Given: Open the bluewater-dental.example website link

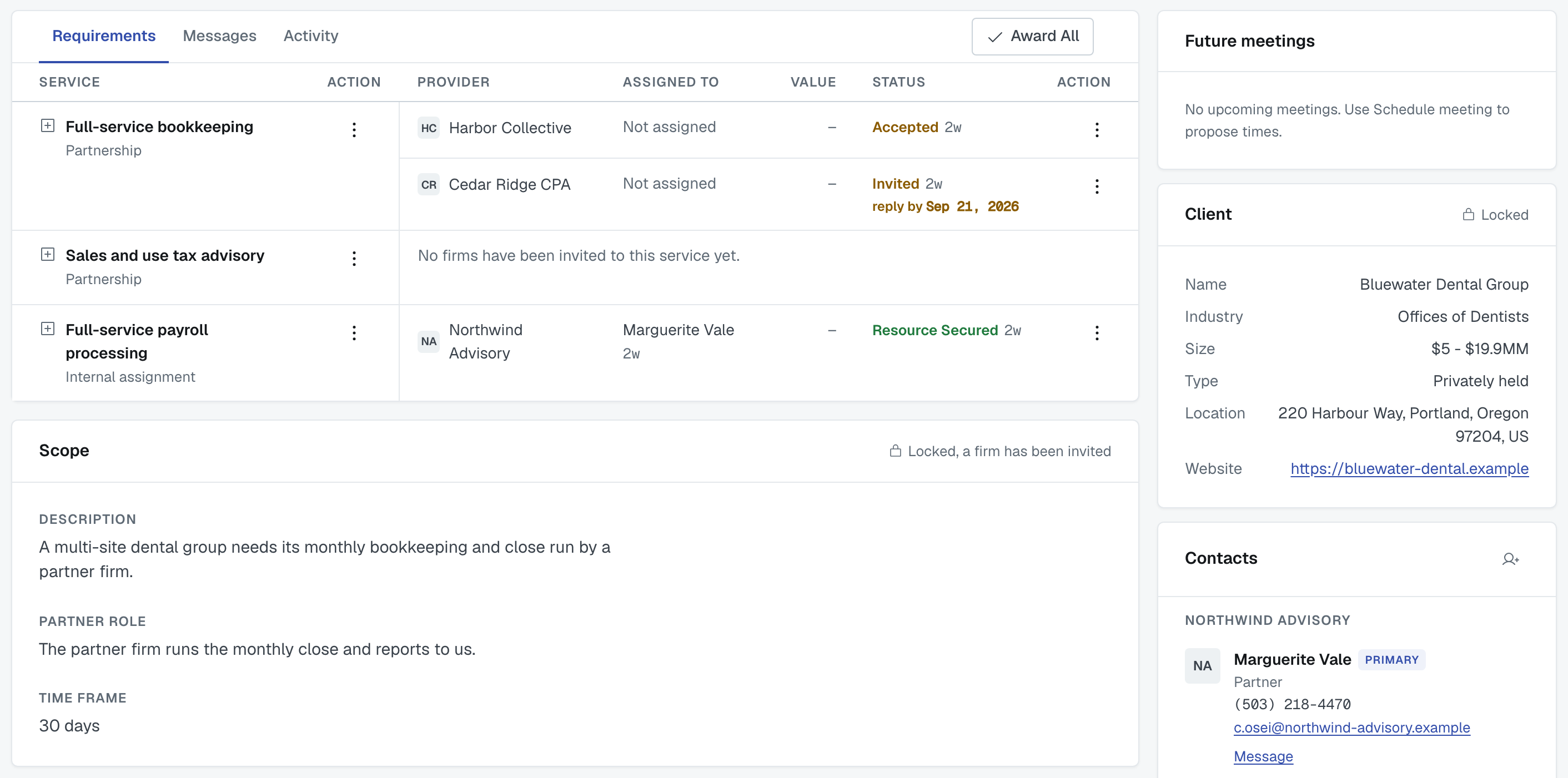Looking at the screenshot, I should pos(1409,468).
